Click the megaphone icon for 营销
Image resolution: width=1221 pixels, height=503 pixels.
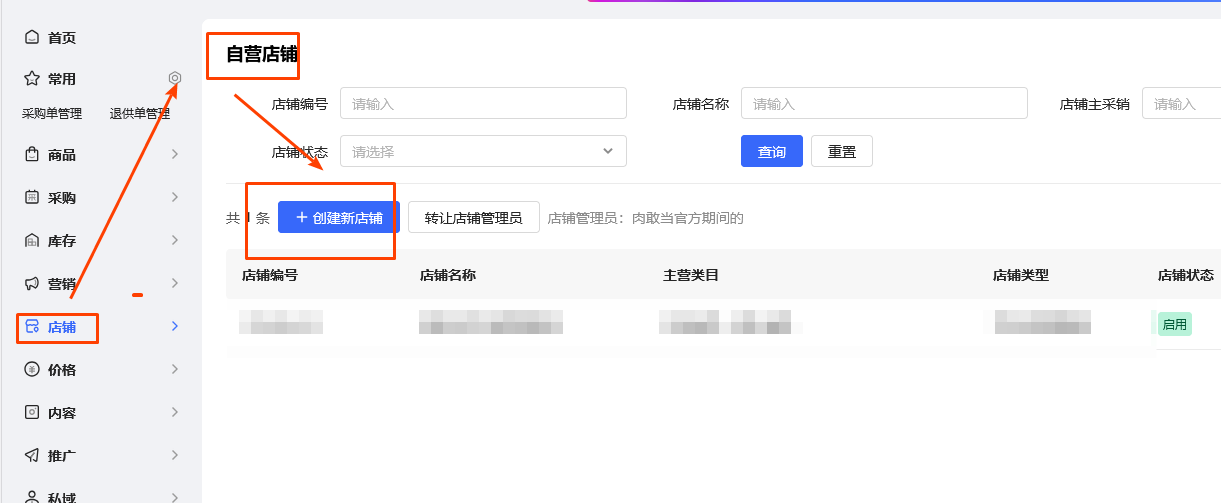coord(32,284)
